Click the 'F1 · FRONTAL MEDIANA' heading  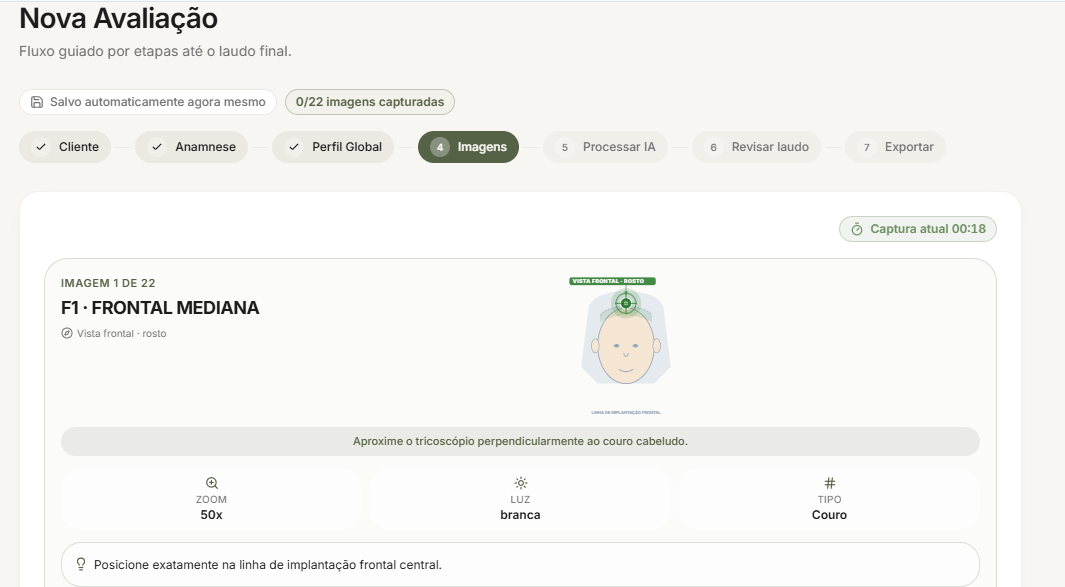point(160,308)
